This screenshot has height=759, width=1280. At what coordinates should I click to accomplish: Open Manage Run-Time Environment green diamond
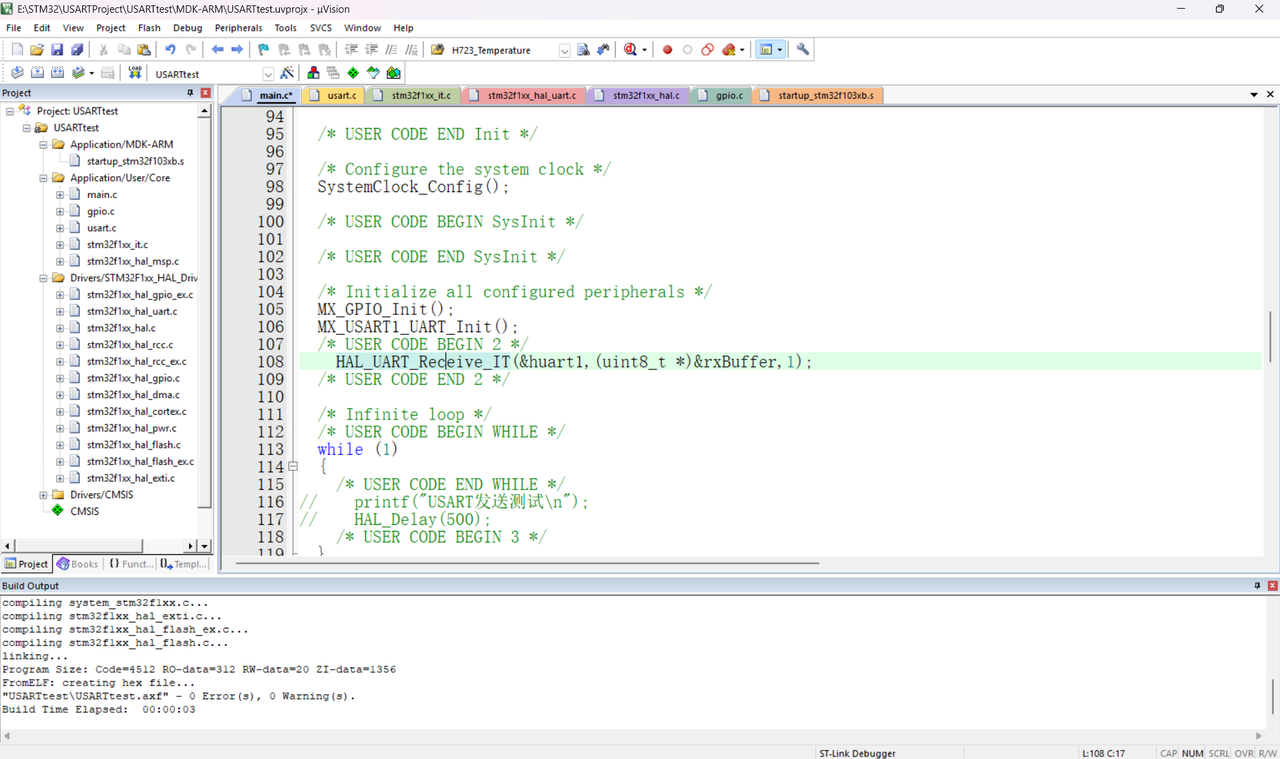click(353, 73)
